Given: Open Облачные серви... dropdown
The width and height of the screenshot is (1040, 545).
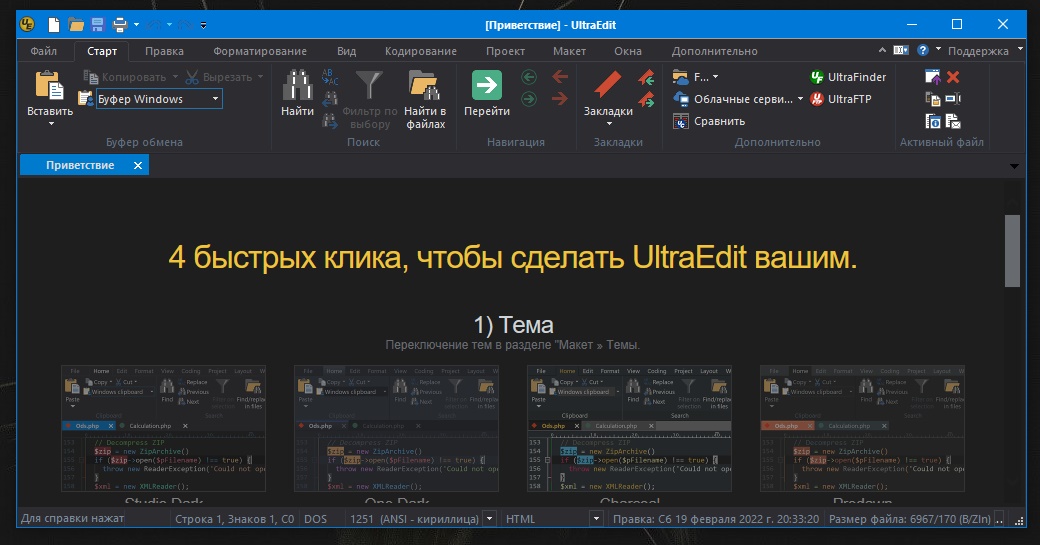Looking at the screenshot, I should pyautogui.click(x=738, y=99).
